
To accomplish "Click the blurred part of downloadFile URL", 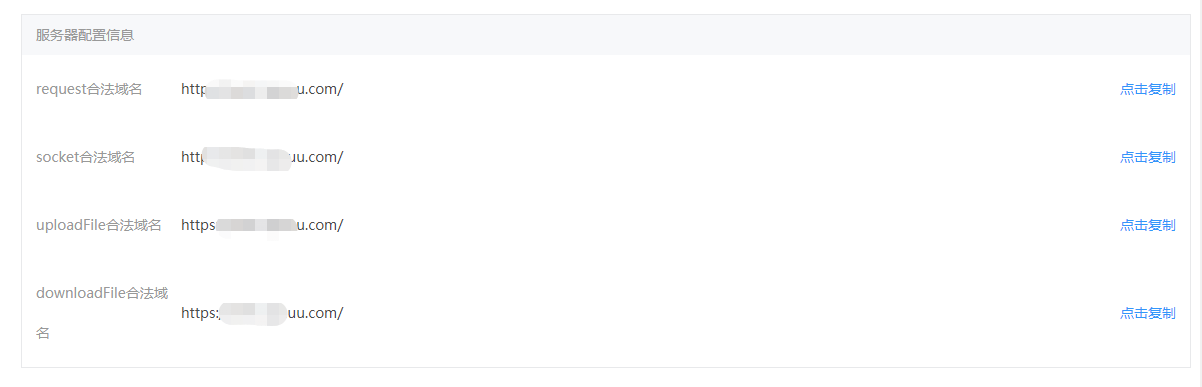I will coord(253,312).
